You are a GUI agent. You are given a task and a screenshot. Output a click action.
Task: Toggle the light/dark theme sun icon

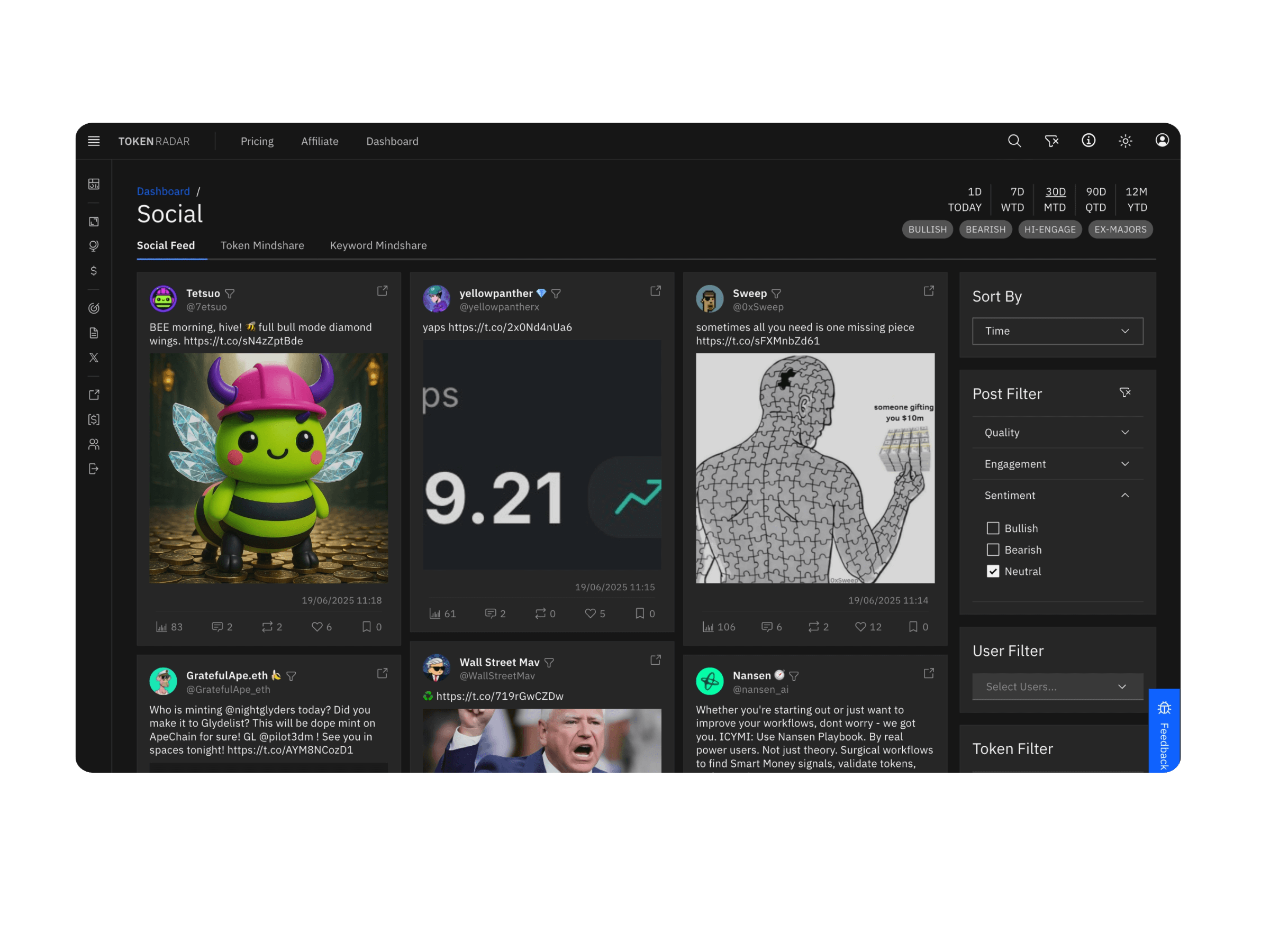[1124, 141]
